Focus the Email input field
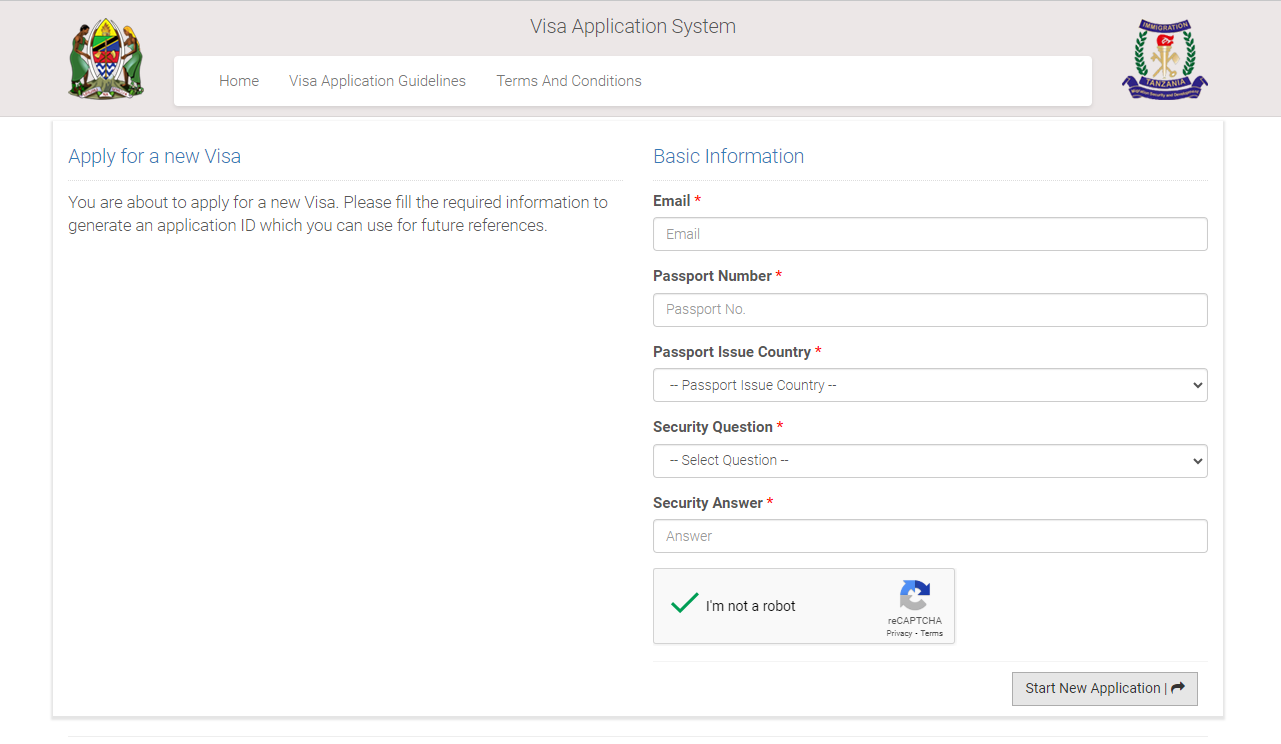1281x744 pixels. click(x=930, y=234)
